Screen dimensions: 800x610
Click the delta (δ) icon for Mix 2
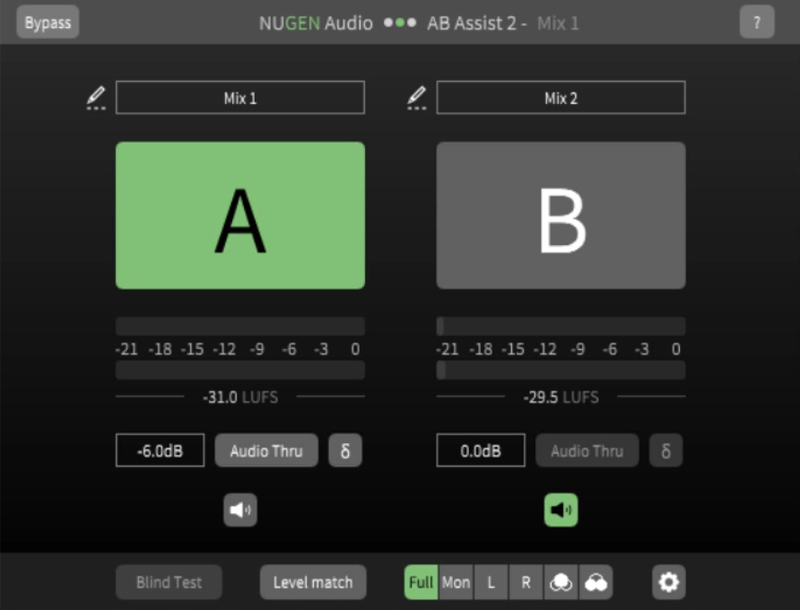(x=666, y=450)
